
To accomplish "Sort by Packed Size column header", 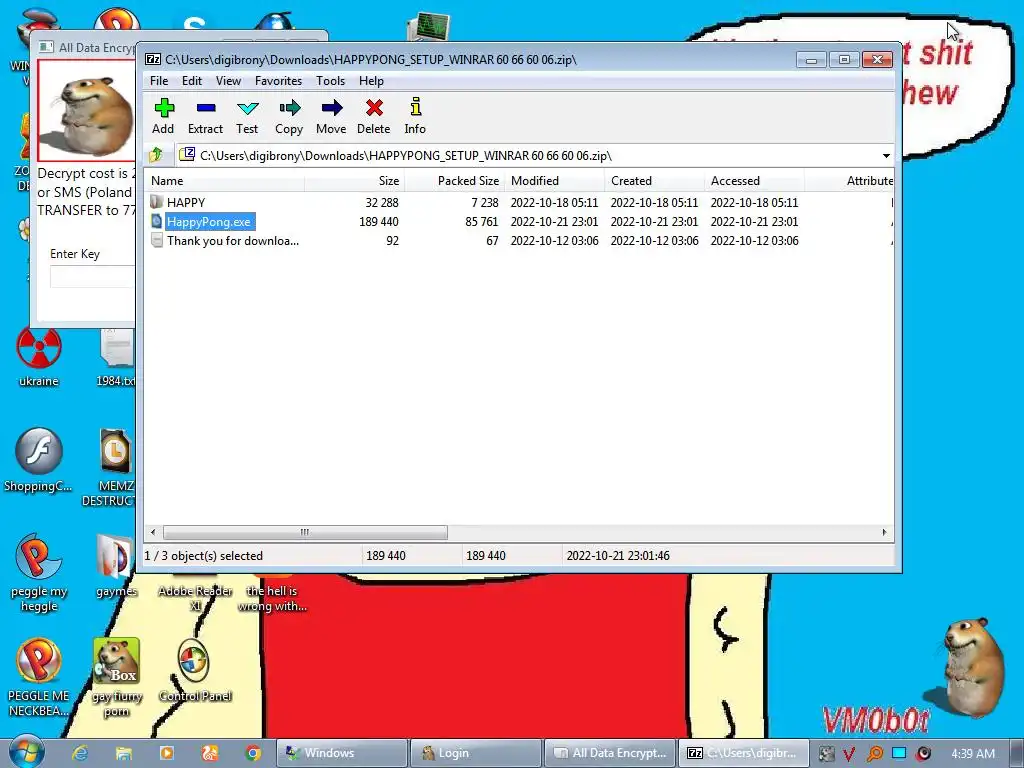I will point(455,181).
